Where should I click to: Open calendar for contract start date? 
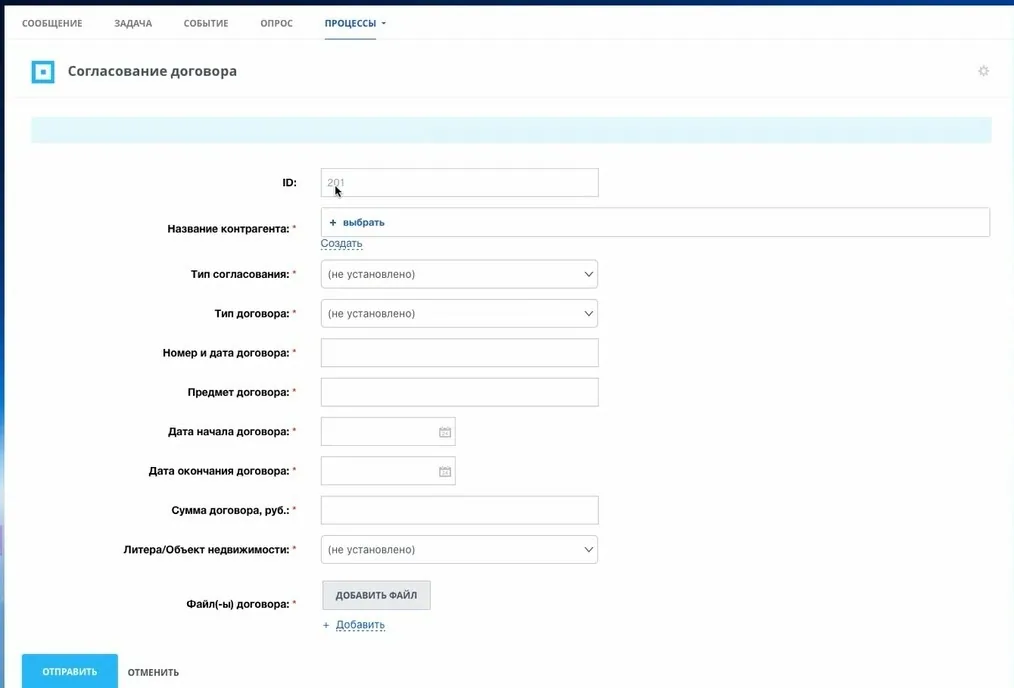445,432
